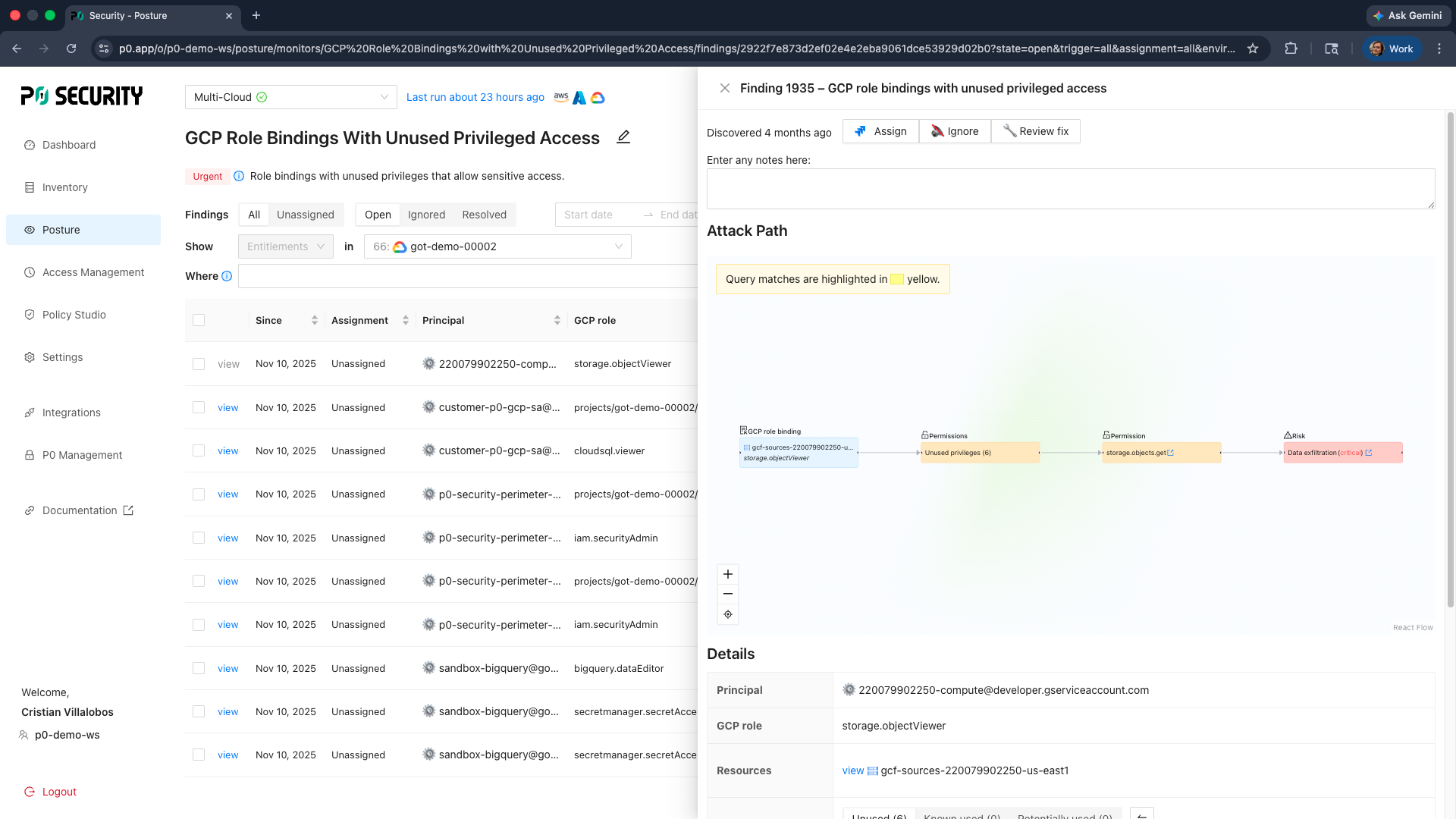The height and width of the screenshot is (819, 1456).
Task: Click the Jira Assign button
Action: [880, 131]
